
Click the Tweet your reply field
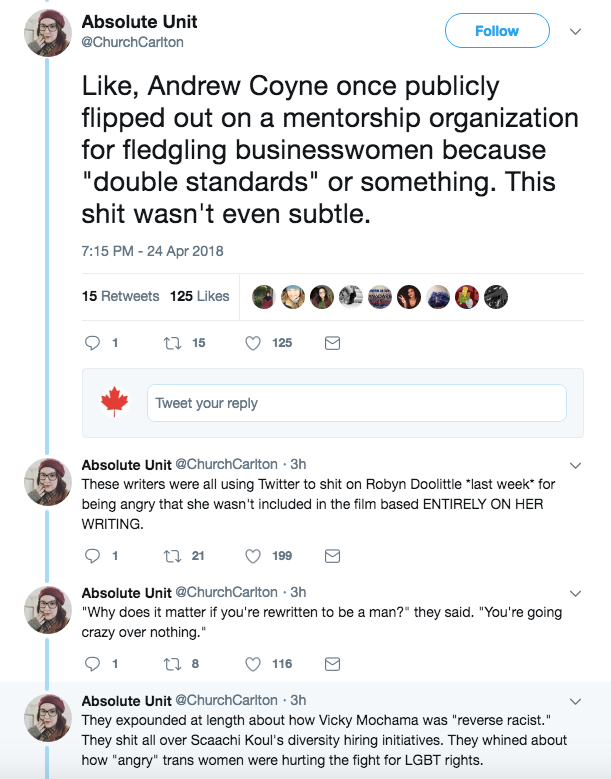pyautogui.click(x=356, y=403)
